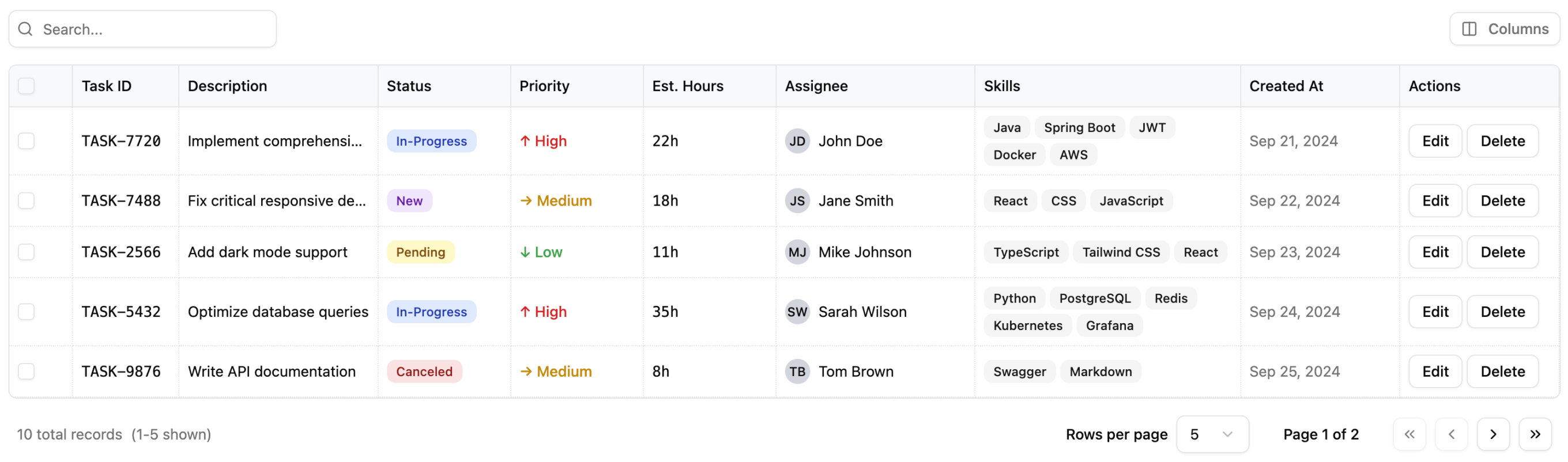Return to first page via double-chevron icon
Viewport: 1568px width, 462px height.
tap(1409, 434)
